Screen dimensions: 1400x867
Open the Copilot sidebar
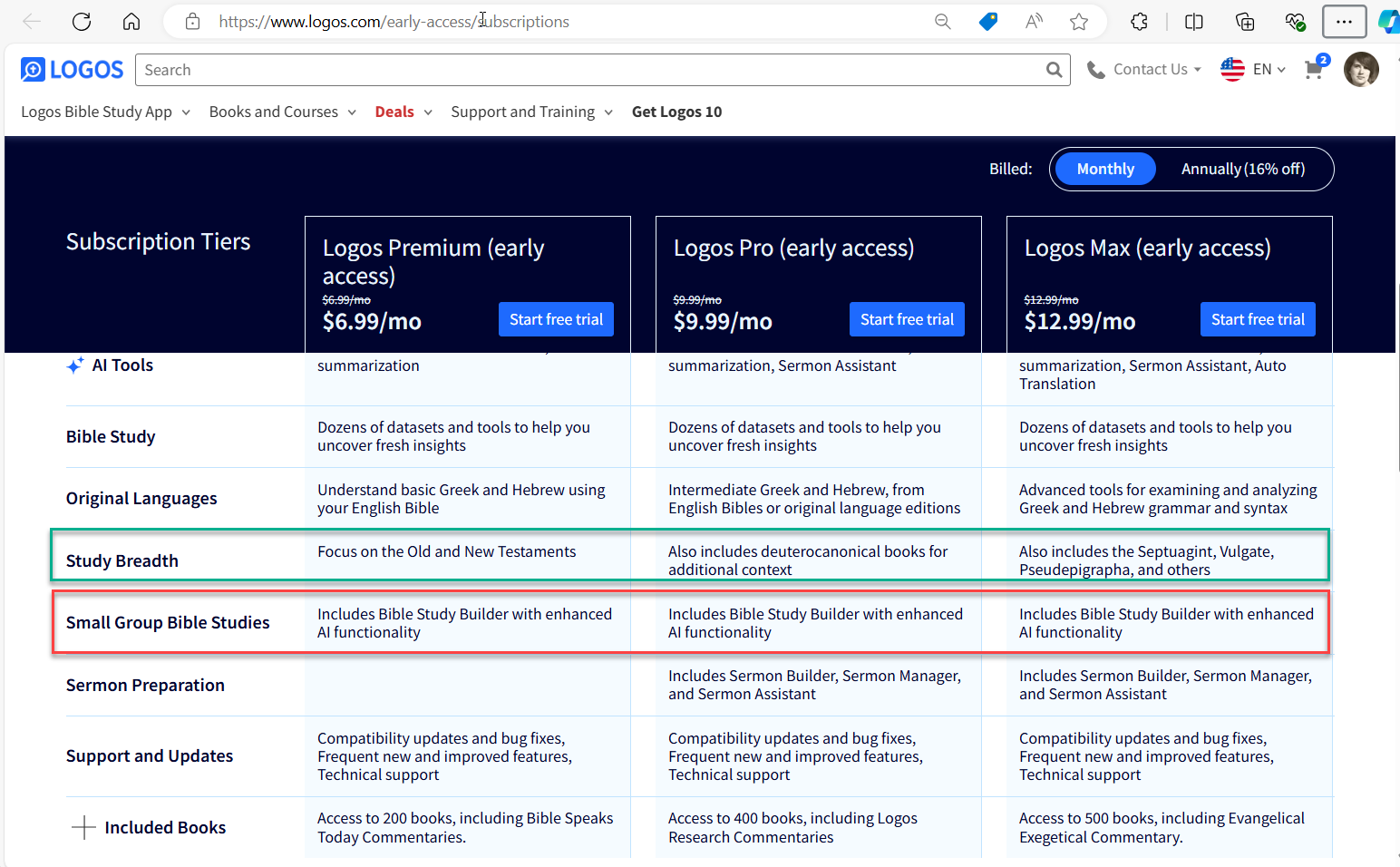tap(1388, 21)
